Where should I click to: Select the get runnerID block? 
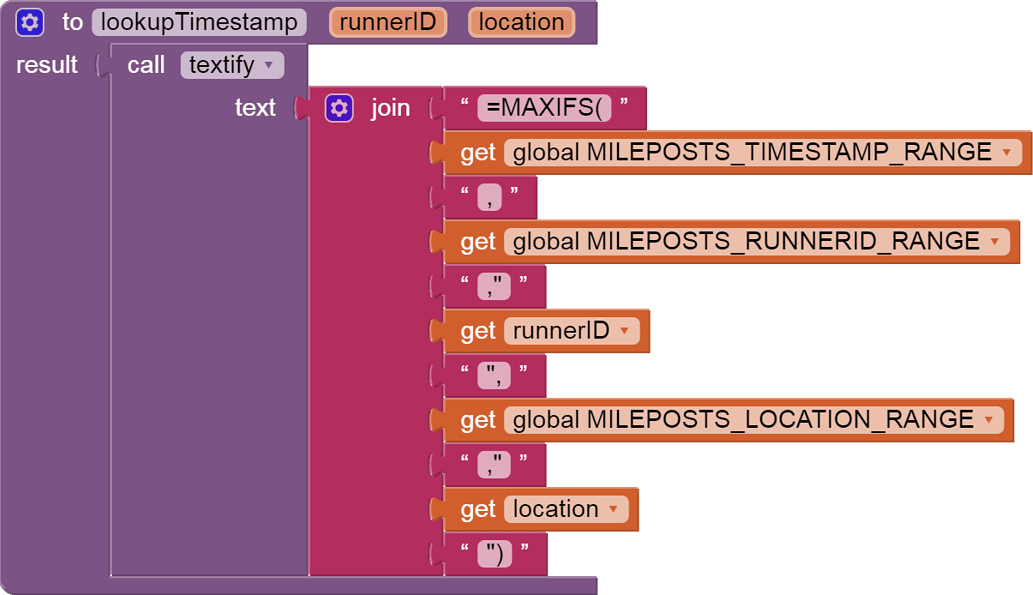pos(480,330)
